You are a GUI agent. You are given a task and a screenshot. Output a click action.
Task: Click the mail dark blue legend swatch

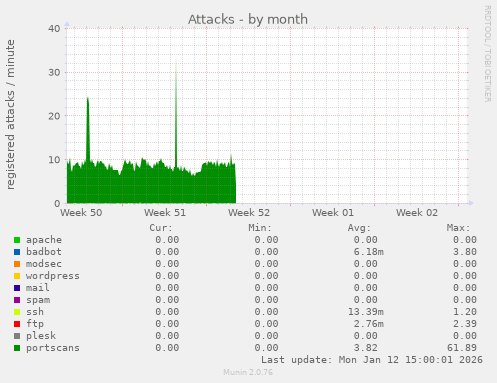pos(17,288)
